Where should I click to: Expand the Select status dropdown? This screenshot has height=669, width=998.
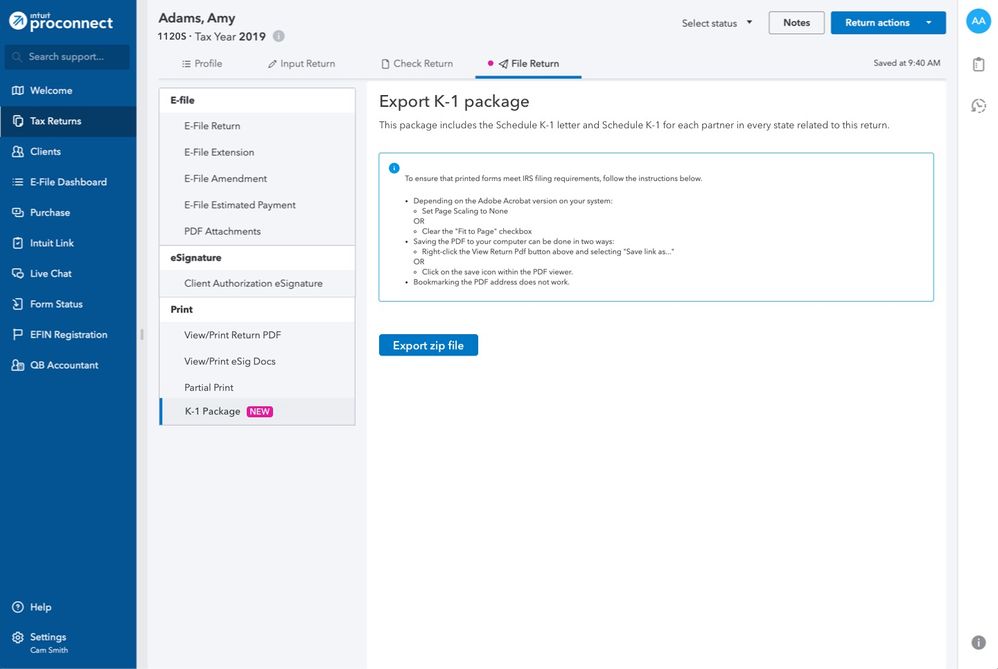pos(717,23)
